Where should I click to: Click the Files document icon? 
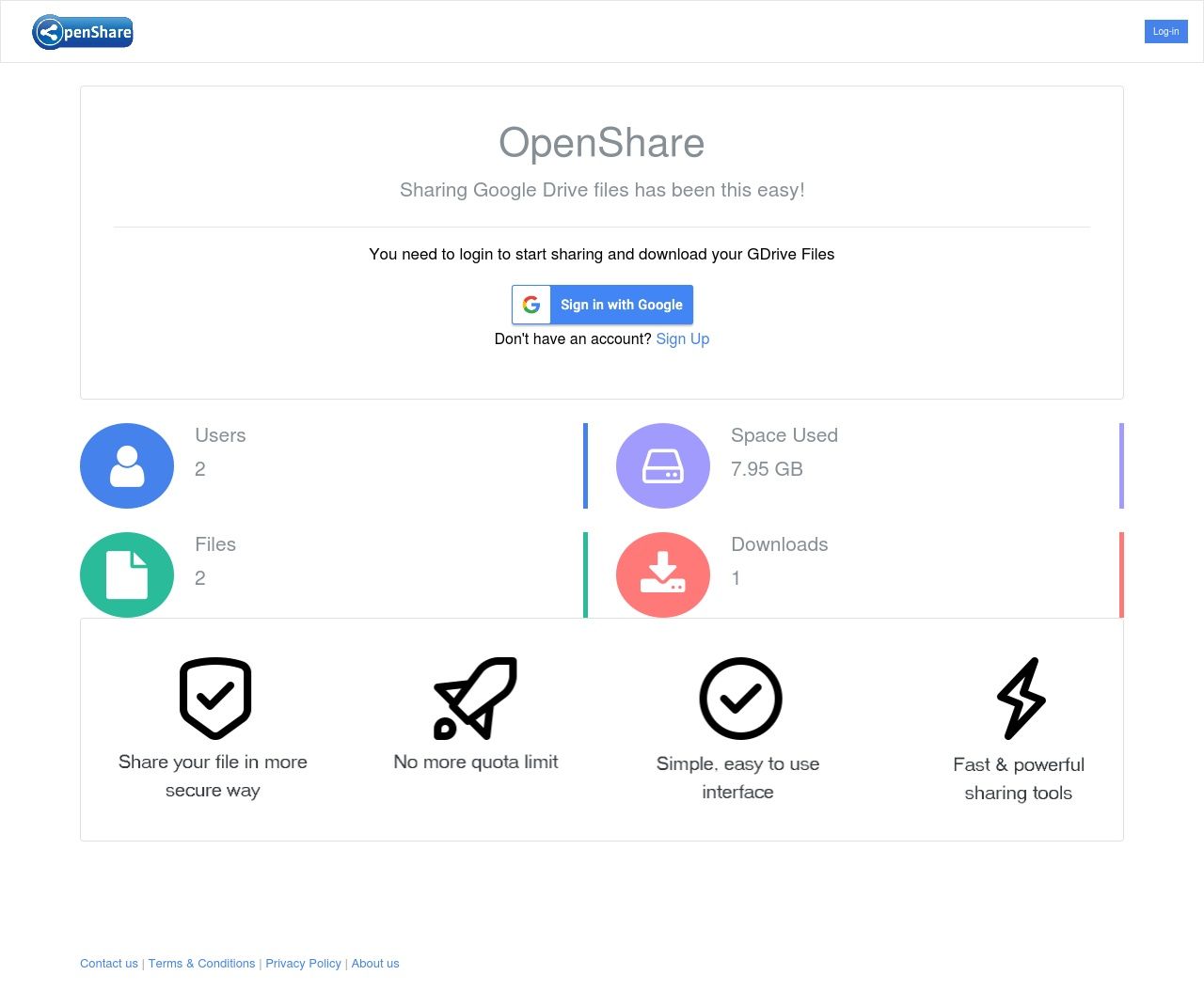pyautogui.click(x=127, y=574)
